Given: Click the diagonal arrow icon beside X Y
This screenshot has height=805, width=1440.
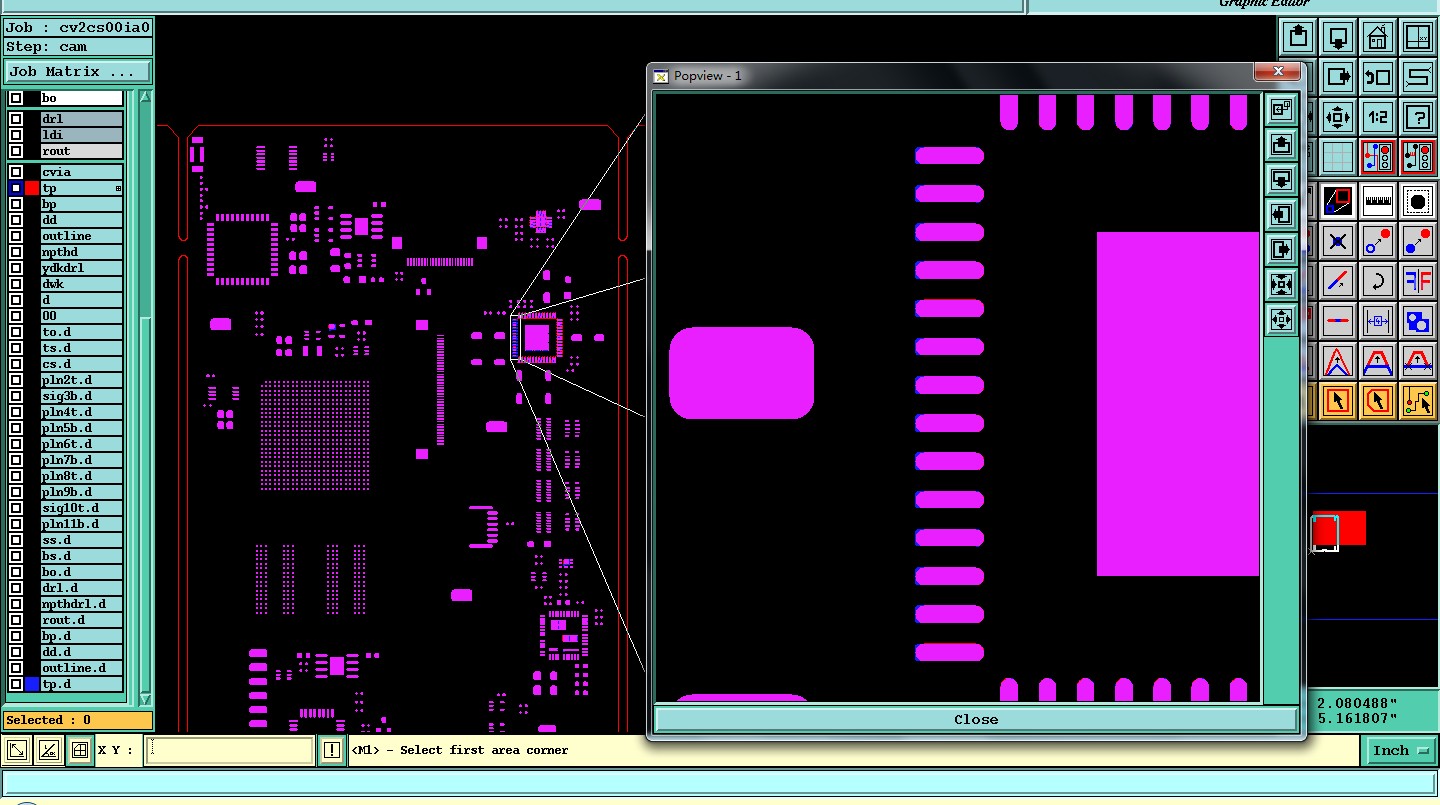Looking at the screenshot, I should click(17, 750).
